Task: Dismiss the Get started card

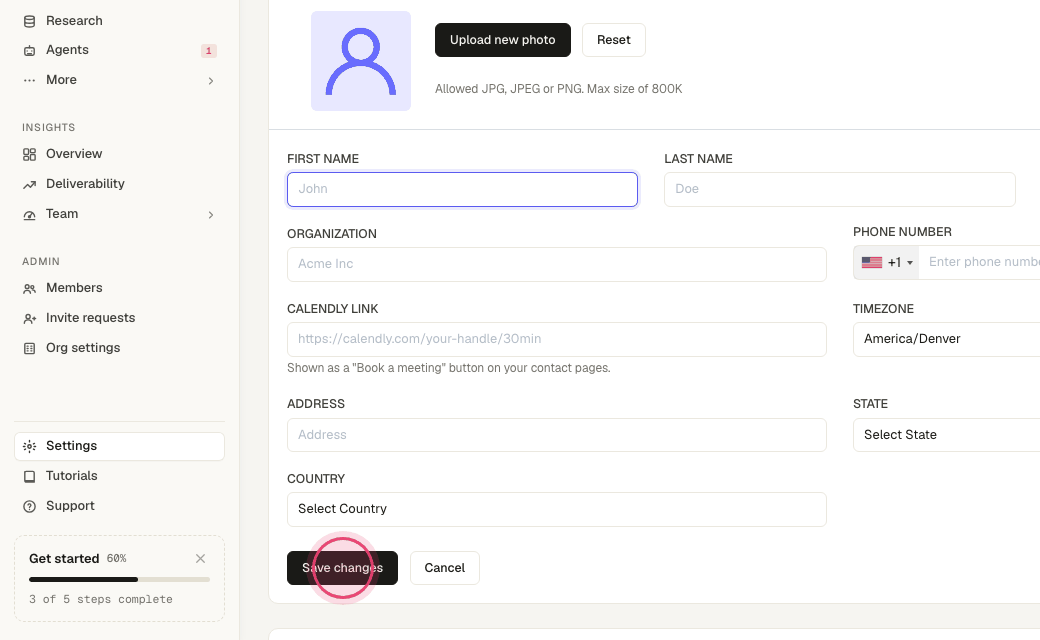Action: pos(200,558)
